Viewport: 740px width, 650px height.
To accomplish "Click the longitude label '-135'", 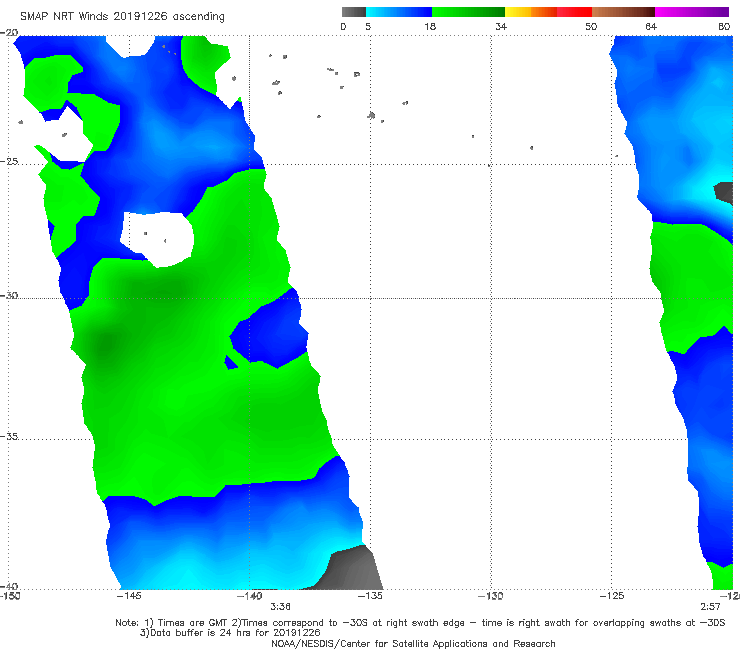I will (x=370, y=596).
